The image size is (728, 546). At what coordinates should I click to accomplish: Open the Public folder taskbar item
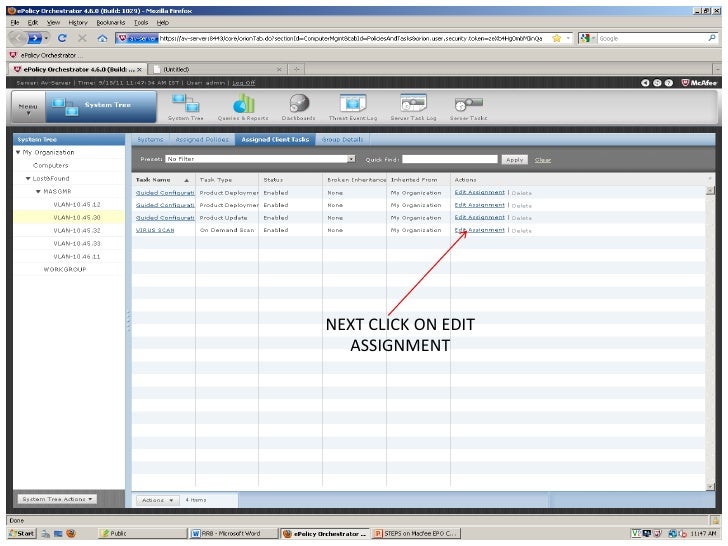coord(142,533)
